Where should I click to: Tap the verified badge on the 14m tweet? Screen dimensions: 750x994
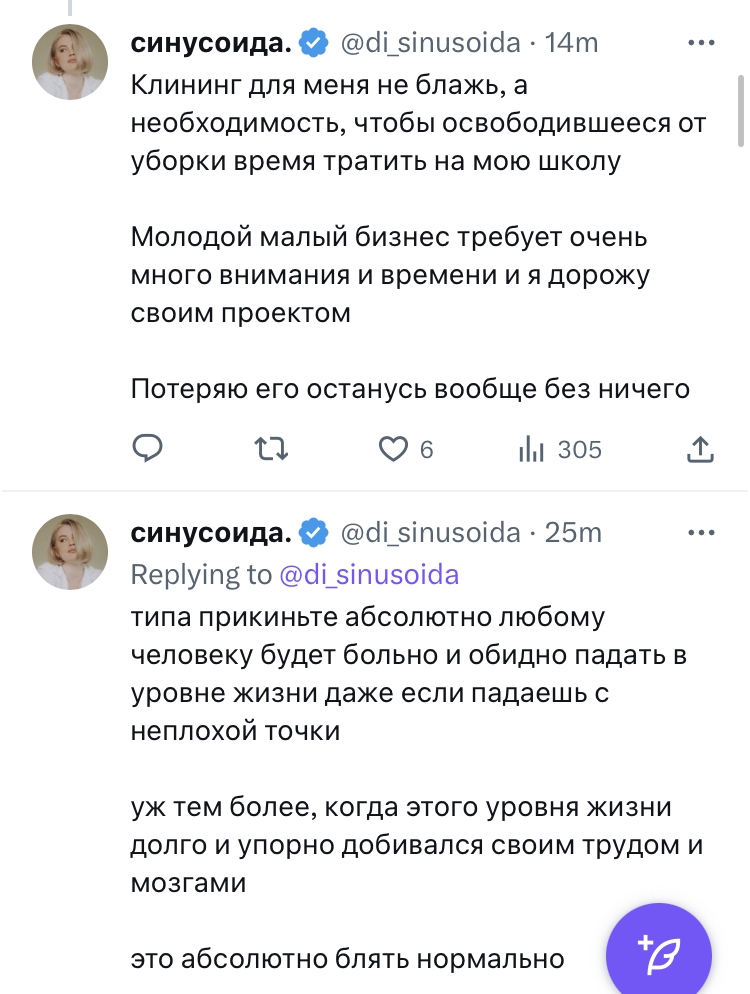314,43
